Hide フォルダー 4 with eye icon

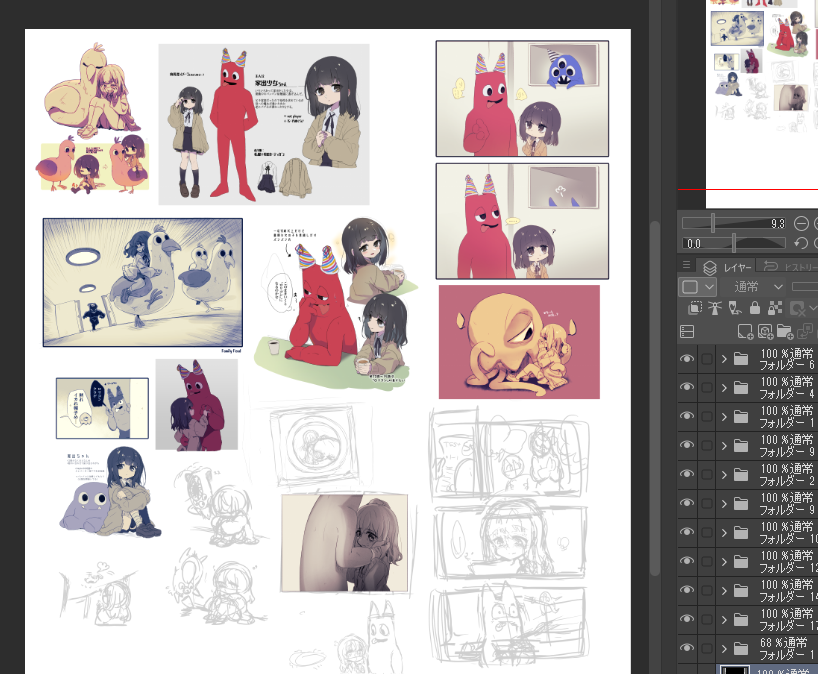687,387
